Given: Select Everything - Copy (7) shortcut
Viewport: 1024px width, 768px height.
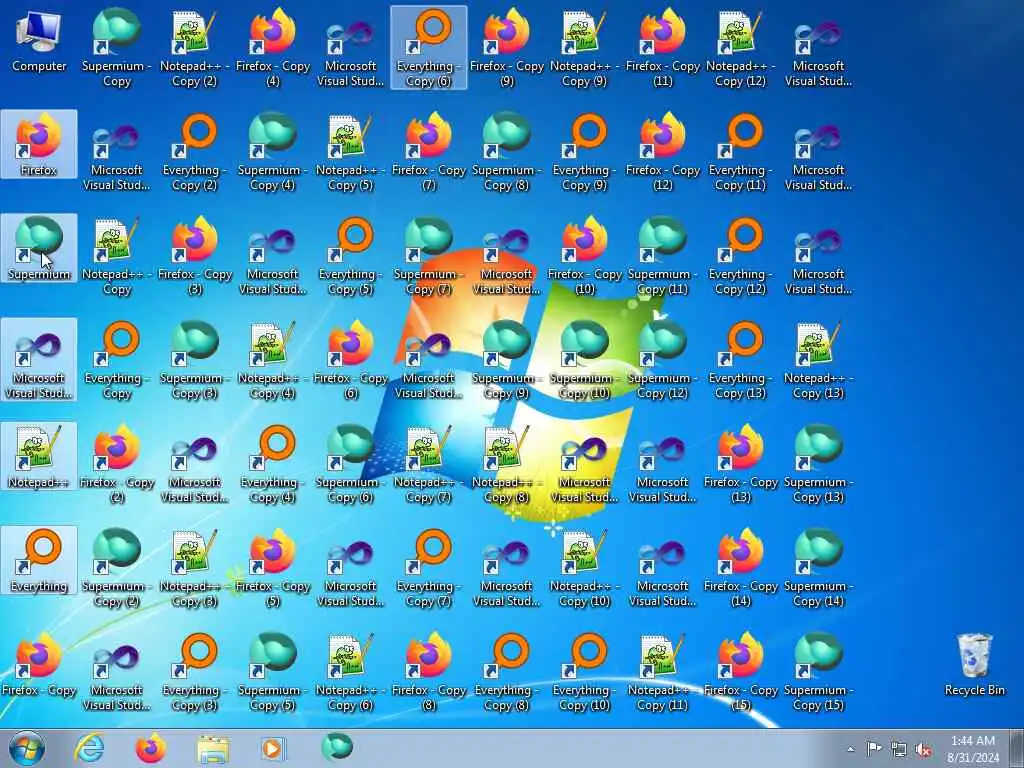Looking at the screenshot, I should click(428, 568).
